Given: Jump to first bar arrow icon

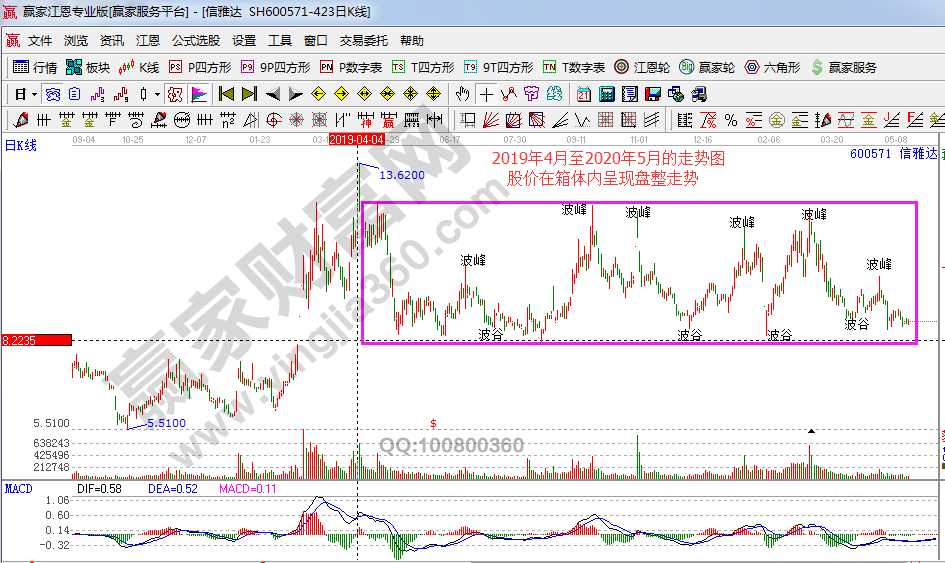Looking at the screenshot, I should 226,95.
